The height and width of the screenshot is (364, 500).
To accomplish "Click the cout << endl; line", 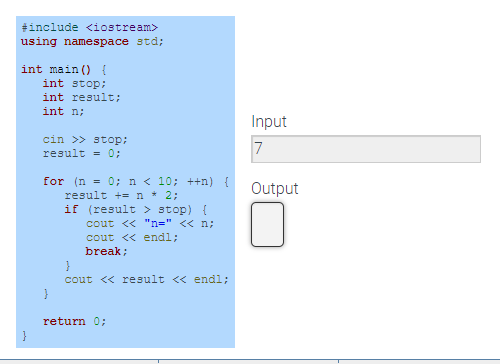I will pyautogui.click(x=132, y=237).
